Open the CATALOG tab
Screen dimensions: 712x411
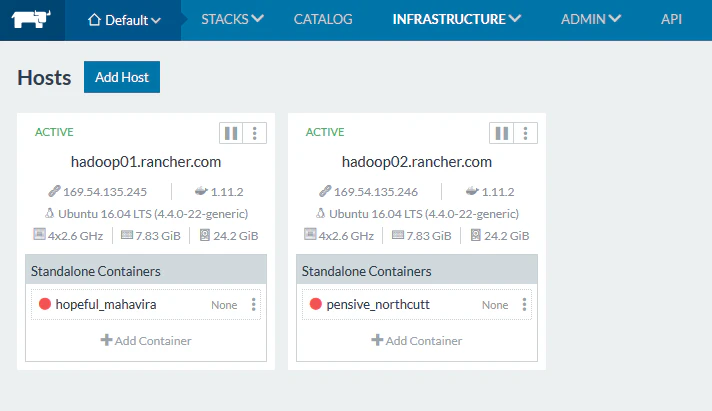pyautogui.click(x=323, y=19)
